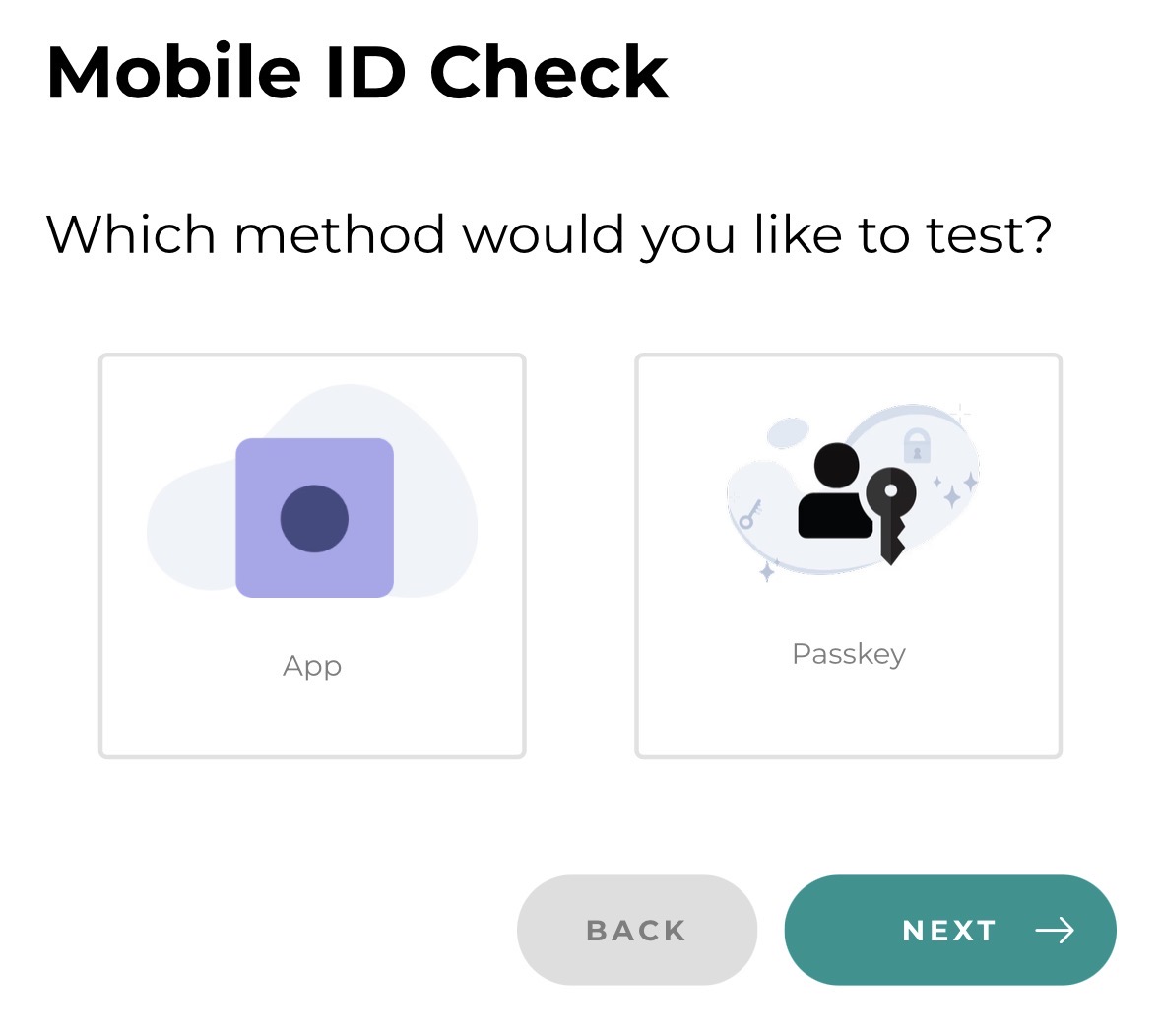Click the Mobile ID Check heading

pyautogui.click(x=356, y=71)
